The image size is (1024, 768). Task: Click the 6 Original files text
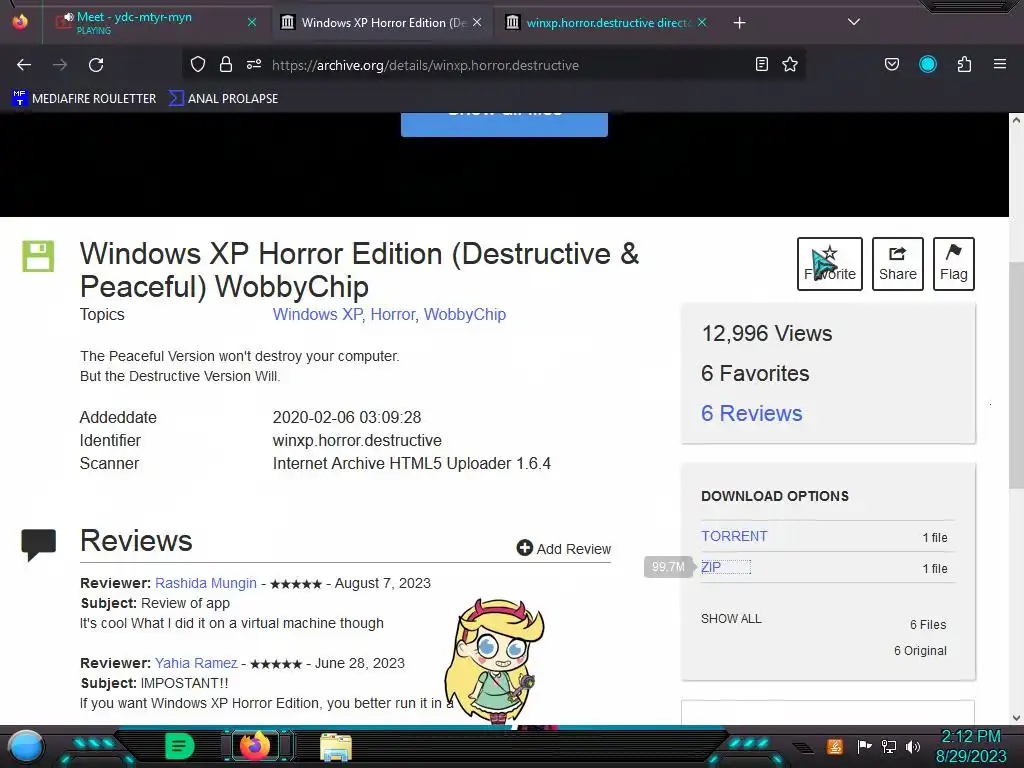[920, 650]
